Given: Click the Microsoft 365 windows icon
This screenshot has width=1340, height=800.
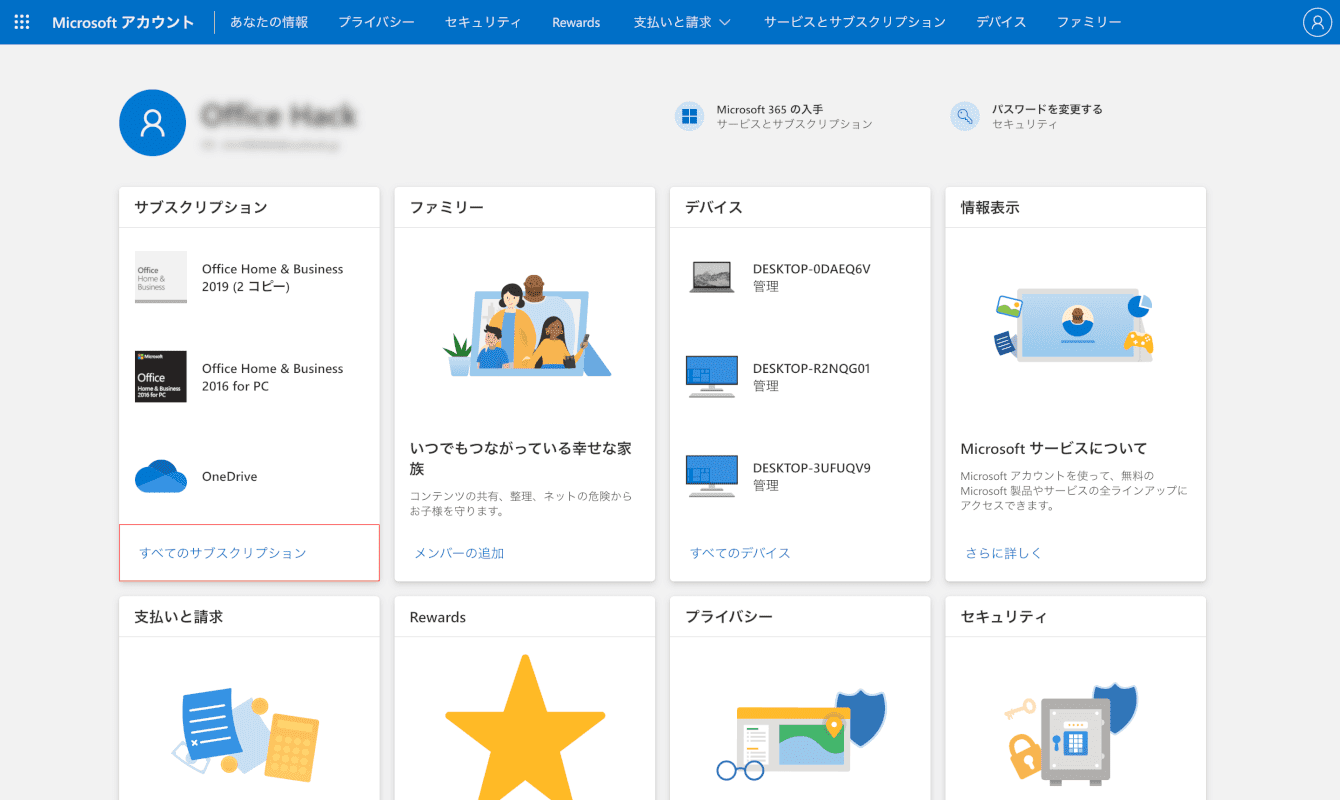Looking at the screenshot, I should 689,117.
